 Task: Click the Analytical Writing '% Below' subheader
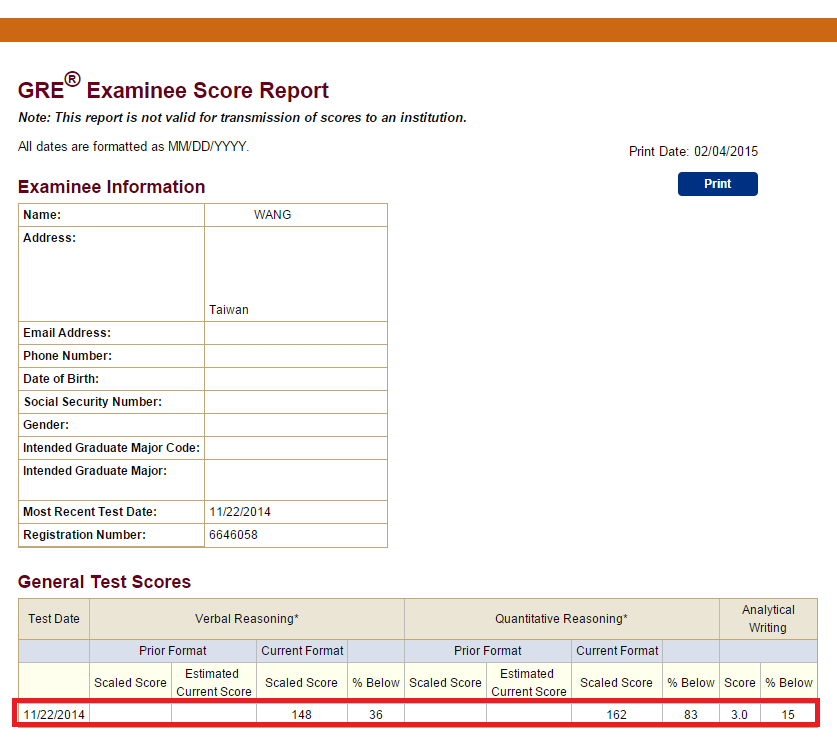pos(789,683)
